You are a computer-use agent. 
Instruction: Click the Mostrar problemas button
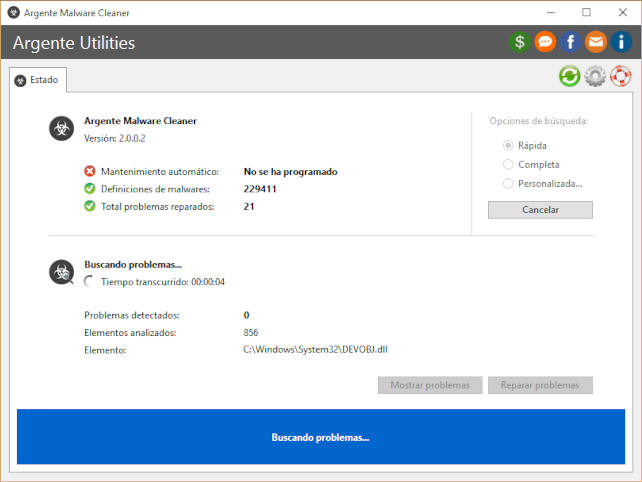click(x=430, y=385)
